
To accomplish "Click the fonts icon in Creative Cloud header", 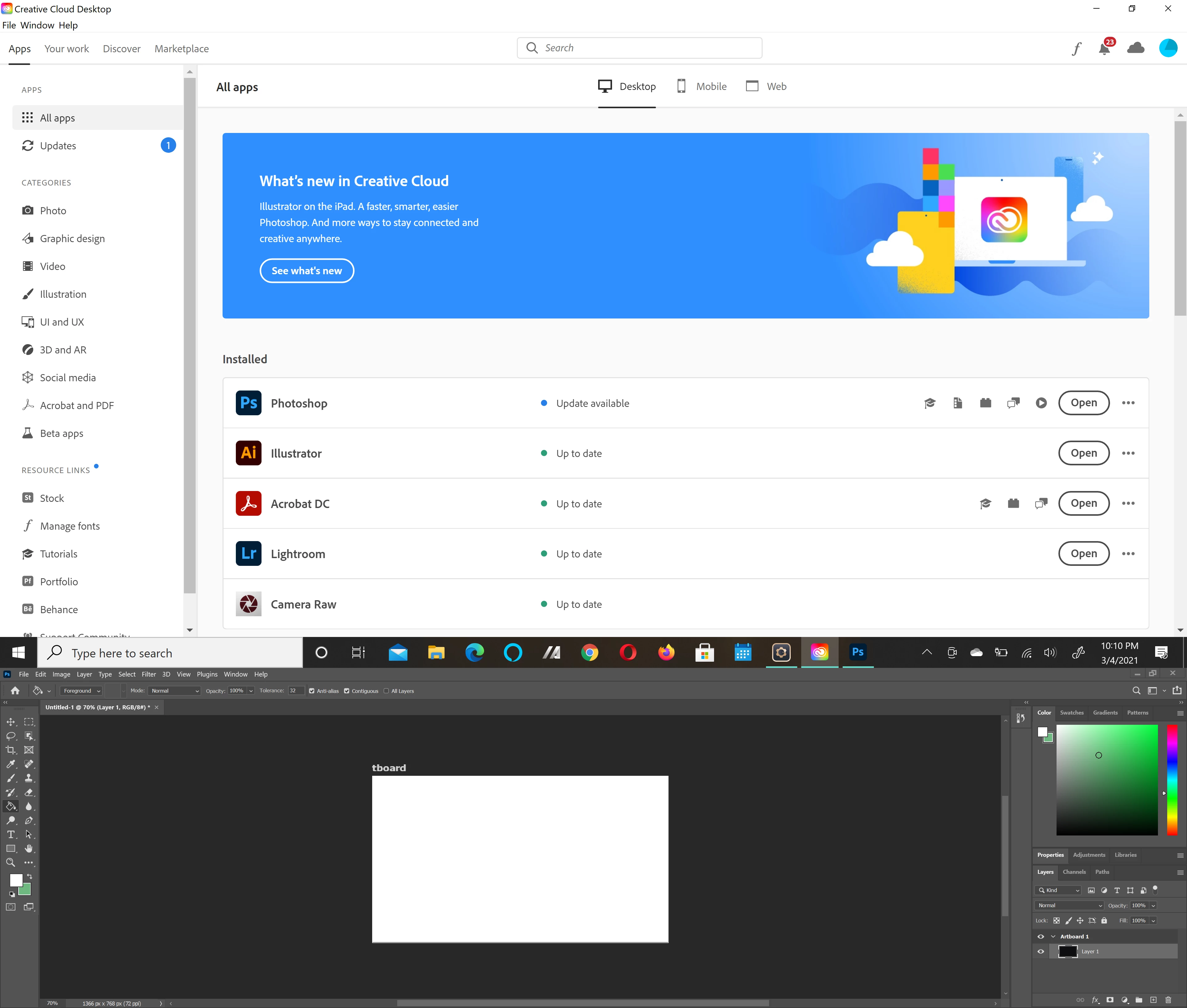I will coord(1076,49).
